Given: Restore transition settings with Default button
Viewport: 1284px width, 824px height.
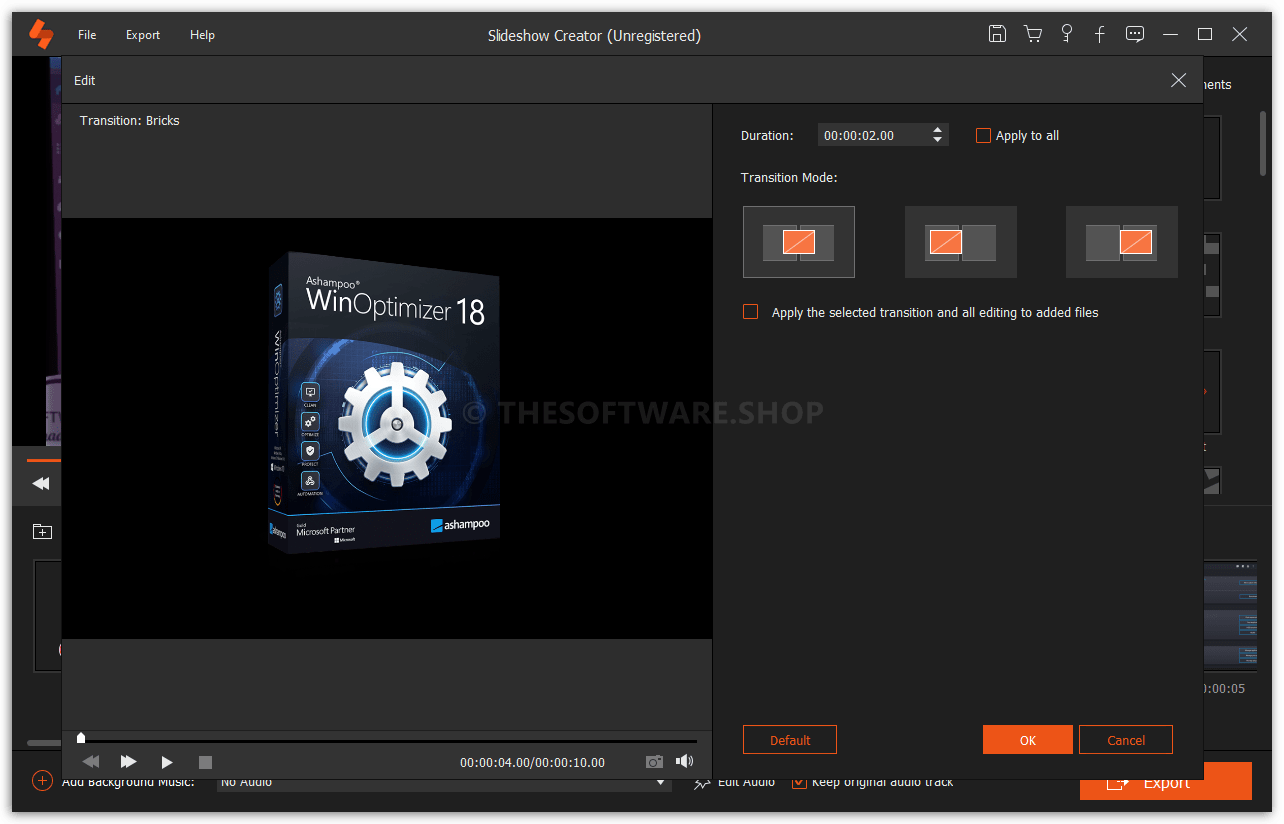Looking at the screenshot, I should tap(789, 739).
